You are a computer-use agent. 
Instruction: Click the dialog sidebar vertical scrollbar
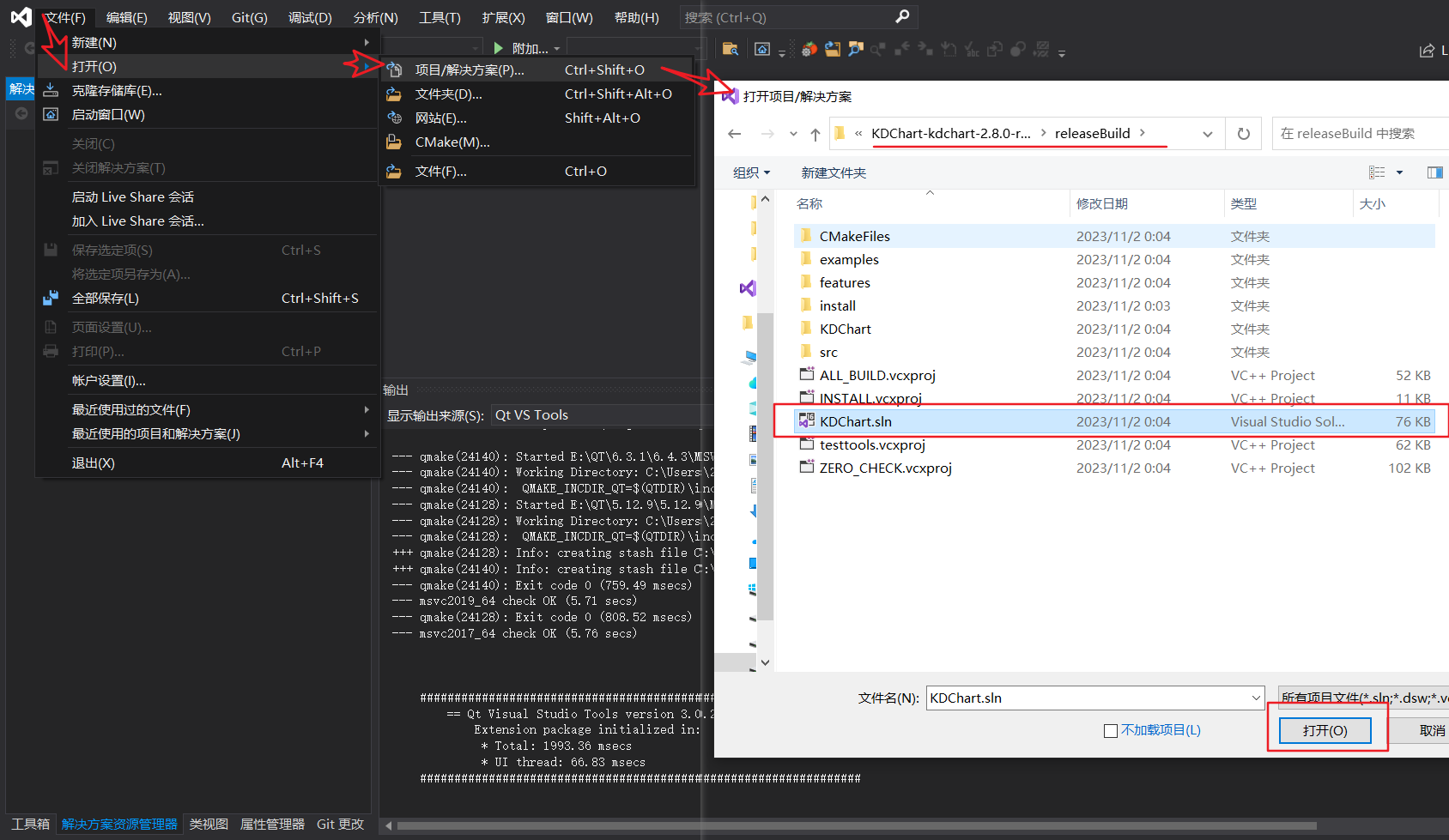click(765, 466)
